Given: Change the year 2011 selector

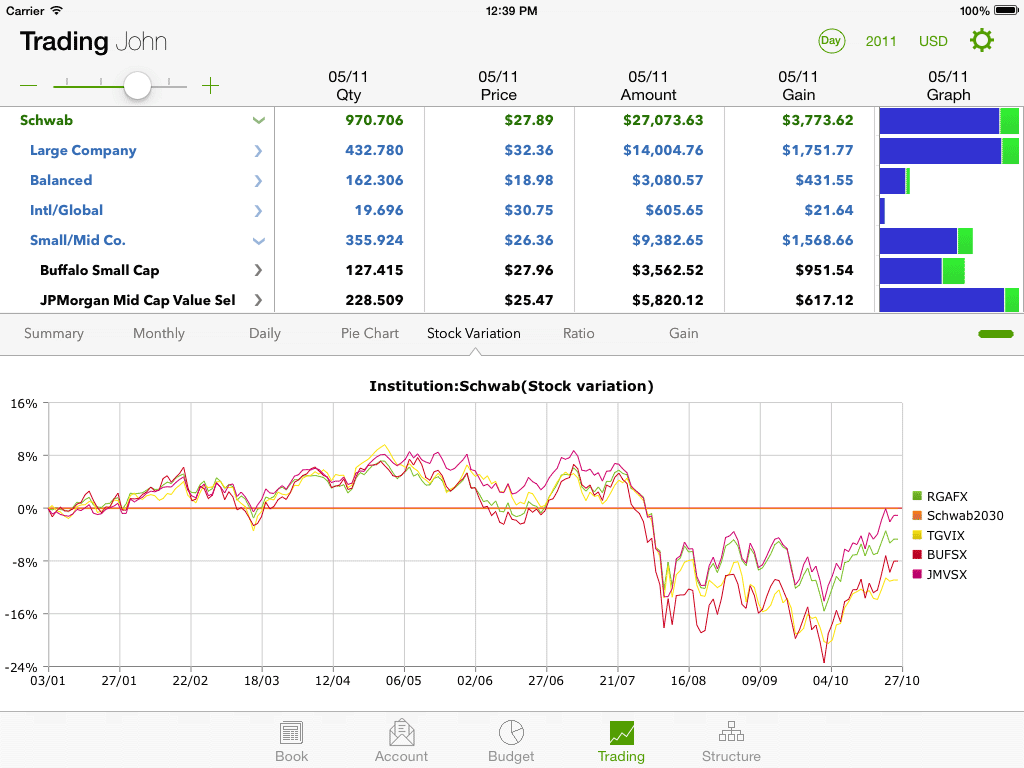Looking at the screenshot, I should pos(881,41).
